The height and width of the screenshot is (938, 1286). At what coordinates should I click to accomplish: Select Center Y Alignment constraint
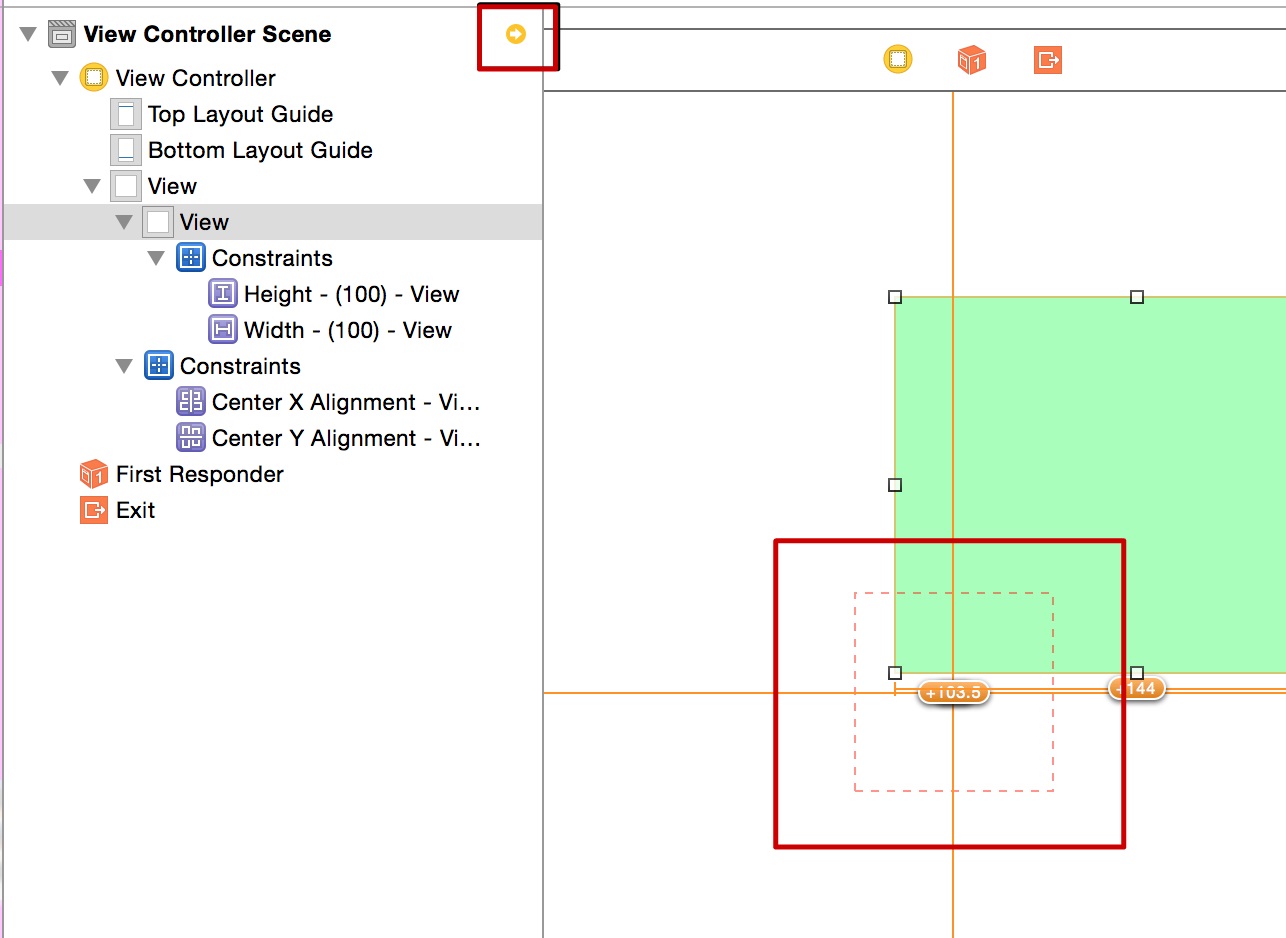345,438
